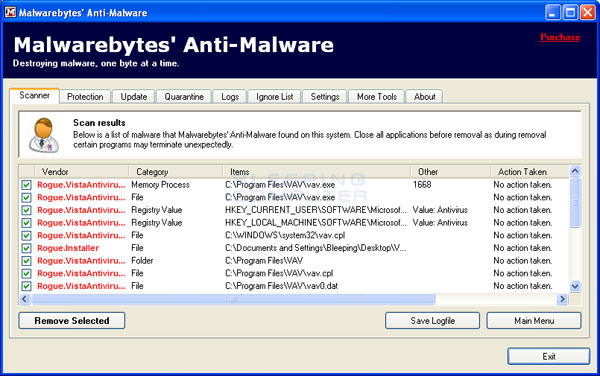Click the vertical scrollbar thumb

click(x=575, y=202)
